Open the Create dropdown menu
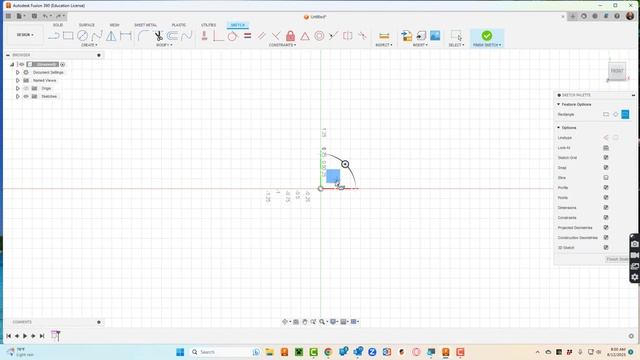 click(89, 45)
